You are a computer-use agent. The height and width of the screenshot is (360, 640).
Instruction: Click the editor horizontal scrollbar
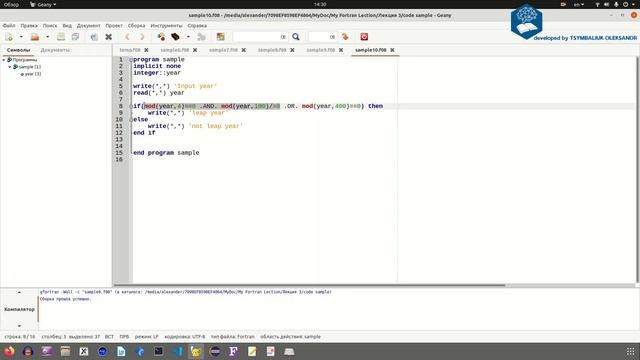pos(309,285)
